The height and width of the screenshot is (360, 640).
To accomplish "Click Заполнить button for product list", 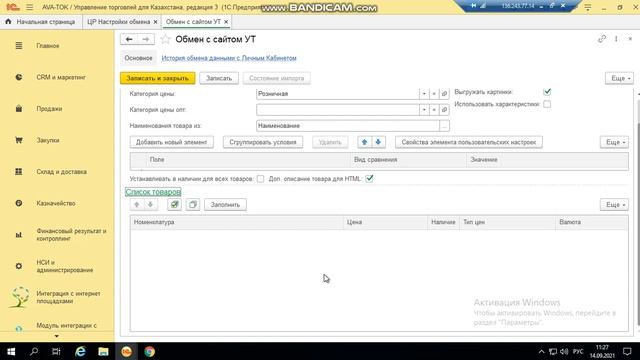I will 225,204.
